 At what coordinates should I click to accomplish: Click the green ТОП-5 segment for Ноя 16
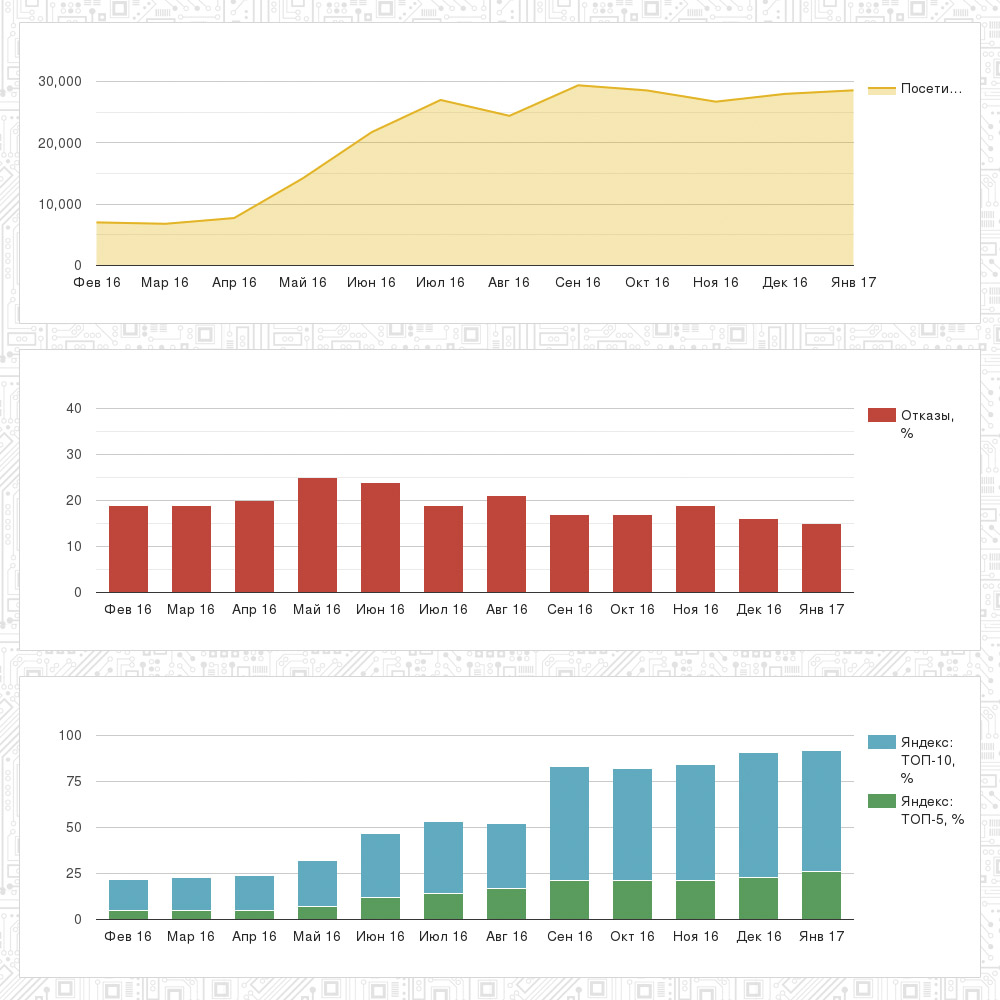pyautogui.click(x=695, y=901)
